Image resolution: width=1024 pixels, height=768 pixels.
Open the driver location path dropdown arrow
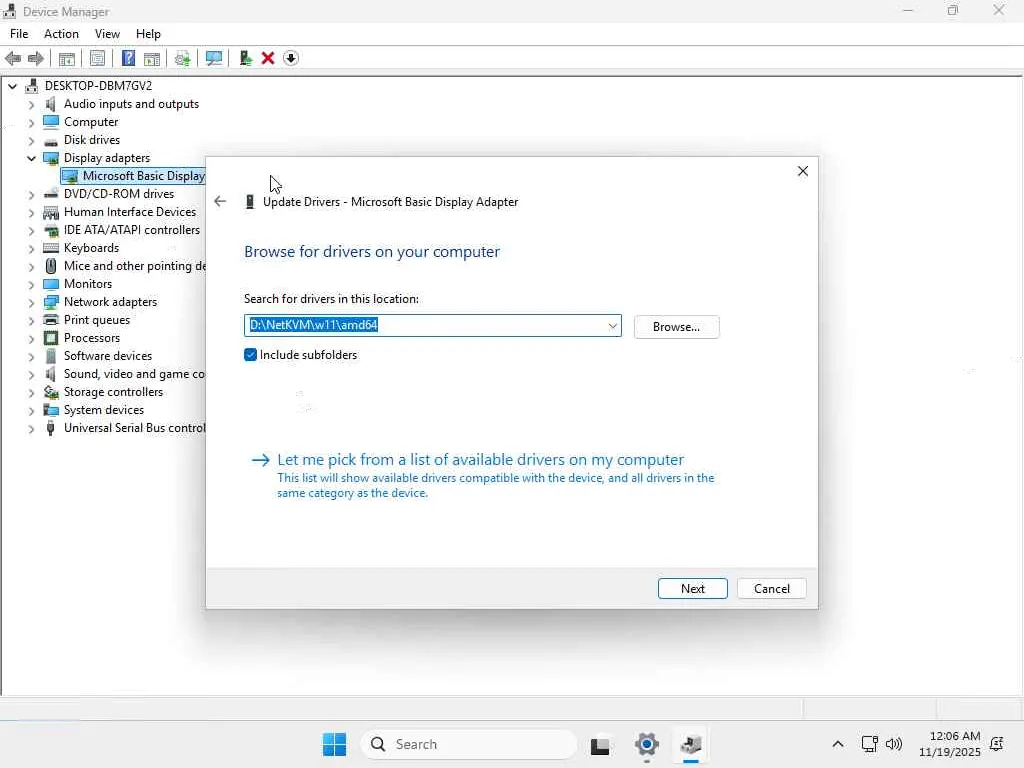(613, 326)
